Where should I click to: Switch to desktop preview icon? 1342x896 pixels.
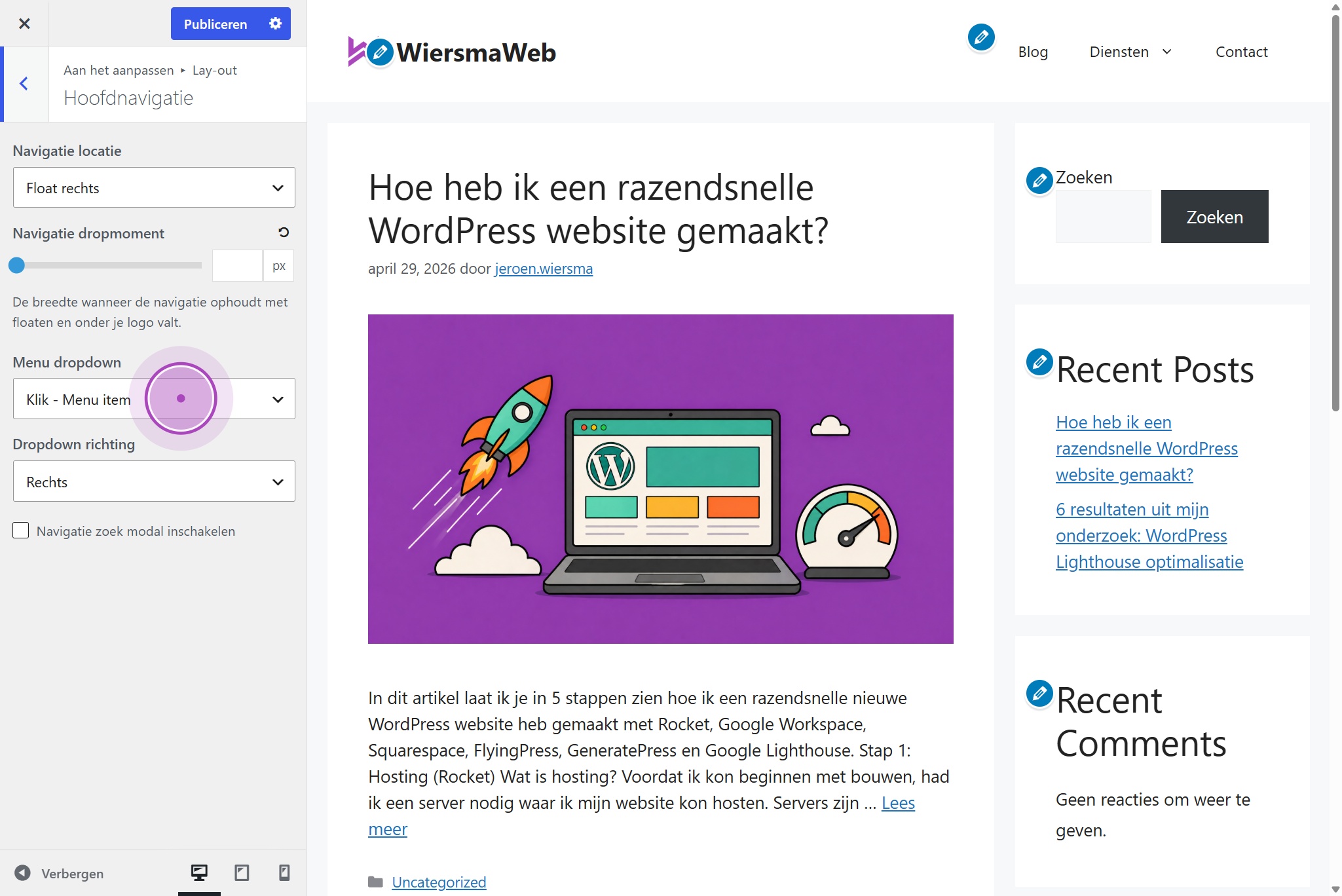pos(199,872)
